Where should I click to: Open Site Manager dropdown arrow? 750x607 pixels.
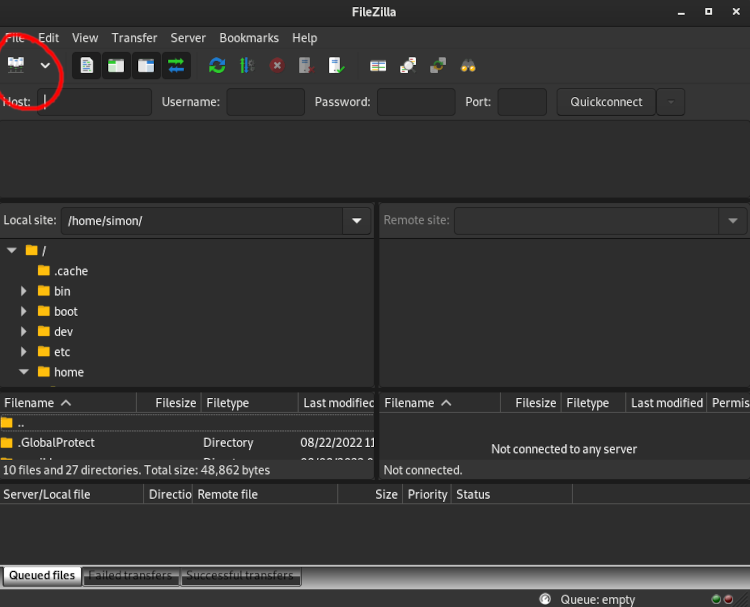click(x=45, y=65)
